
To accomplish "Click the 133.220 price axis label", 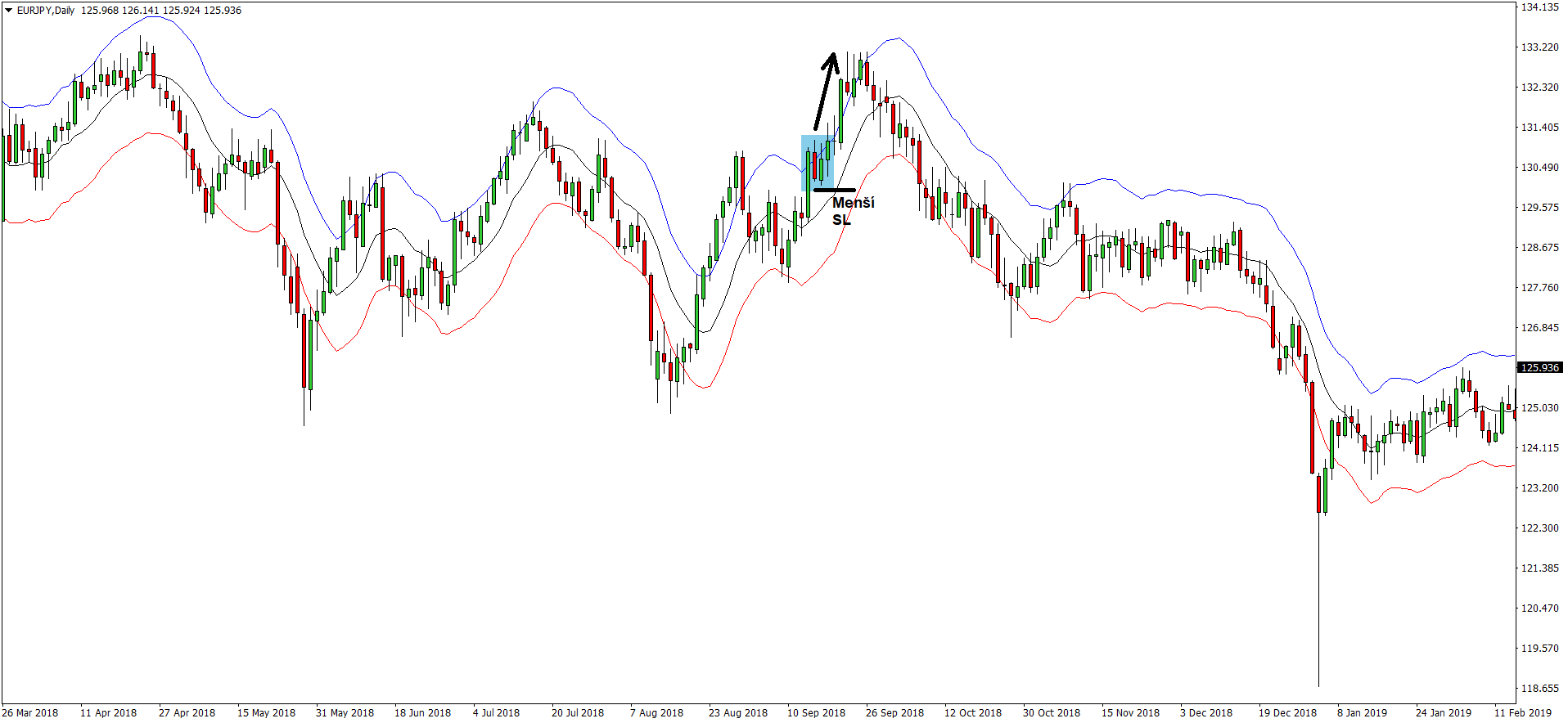I will coord(1539,47).
